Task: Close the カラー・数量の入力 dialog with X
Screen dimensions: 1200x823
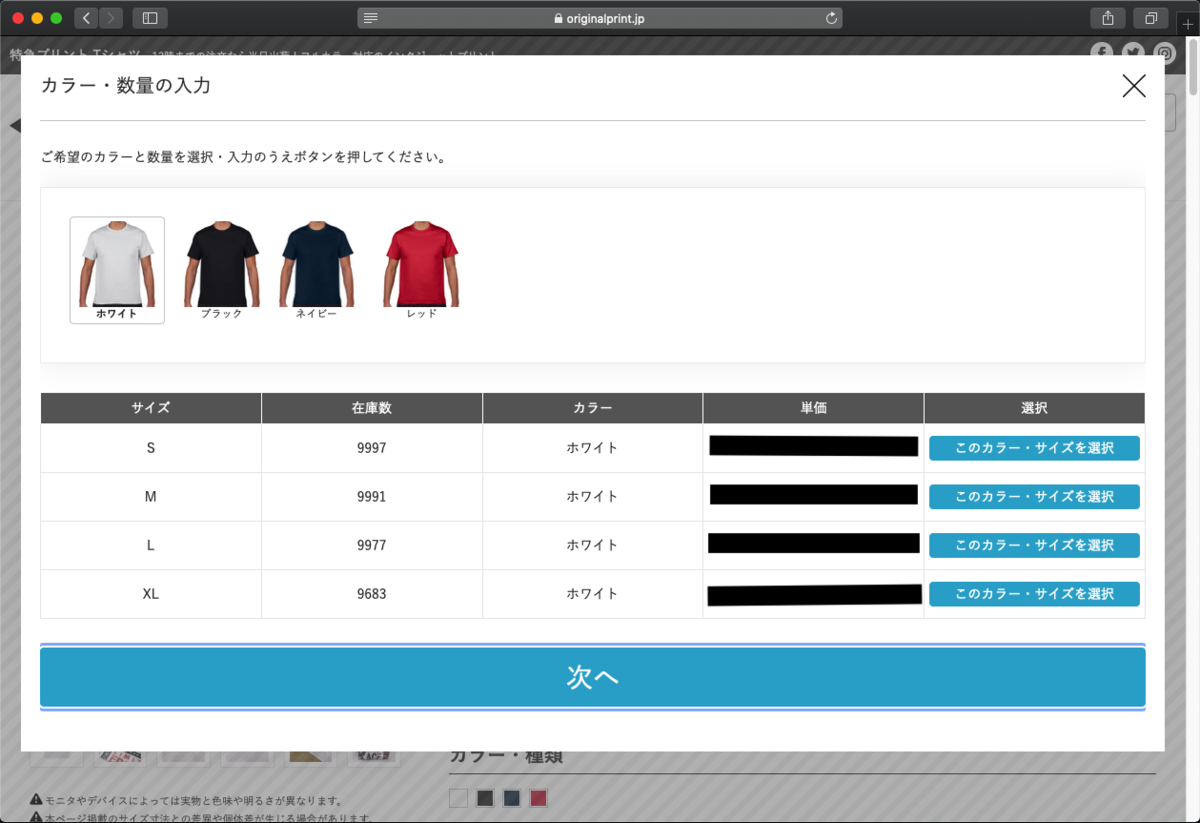Action: tap(1134, 86)
